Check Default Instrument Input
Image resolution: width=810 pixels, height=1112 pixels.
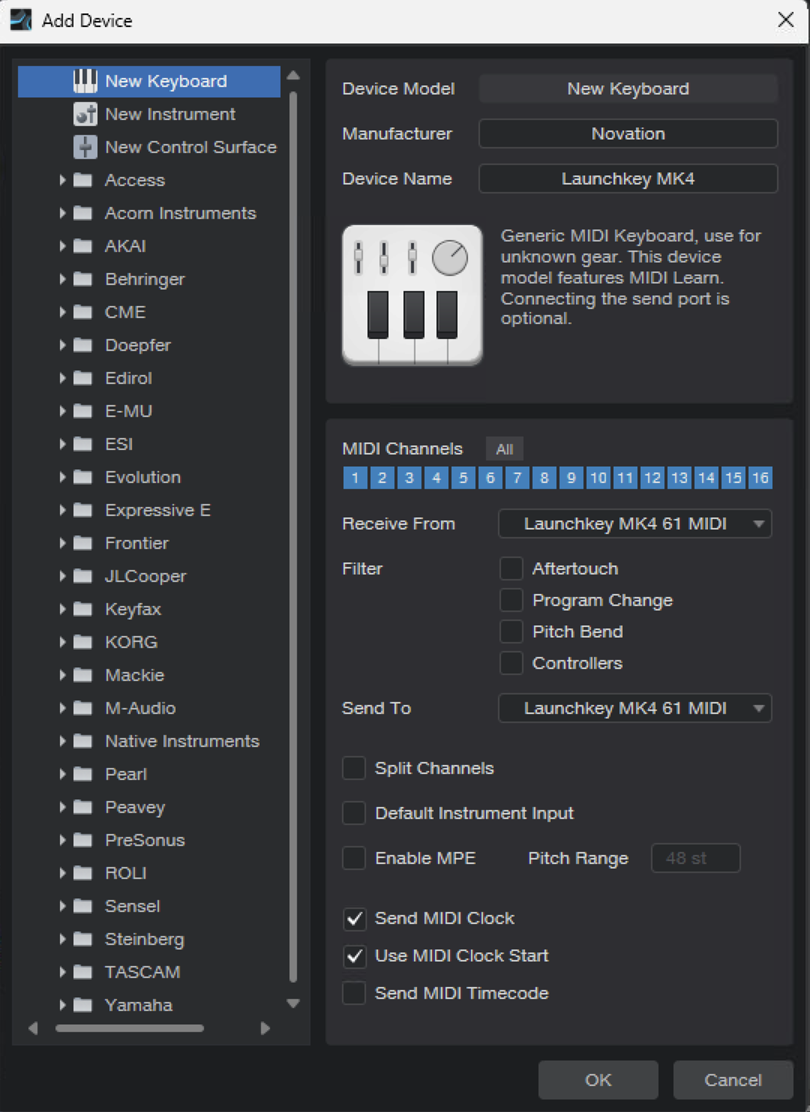click(354, 813)
